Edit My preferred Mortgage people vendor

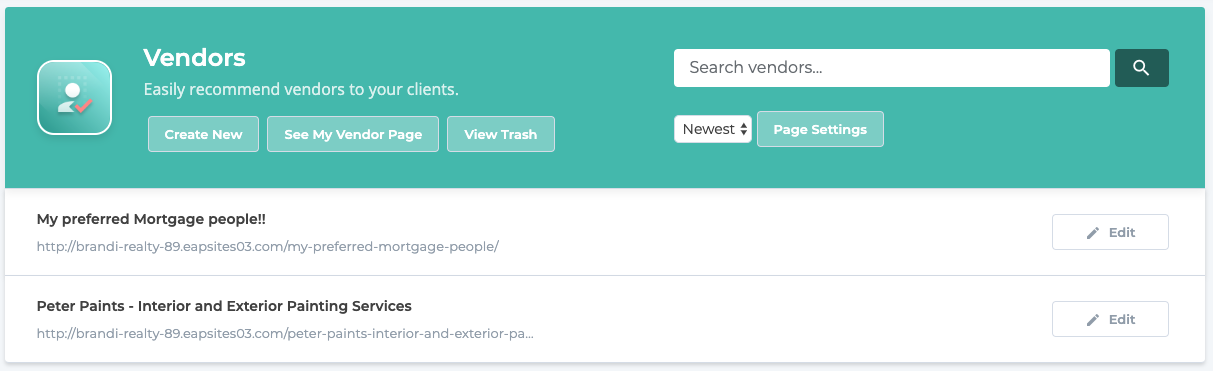(1110, 232)
